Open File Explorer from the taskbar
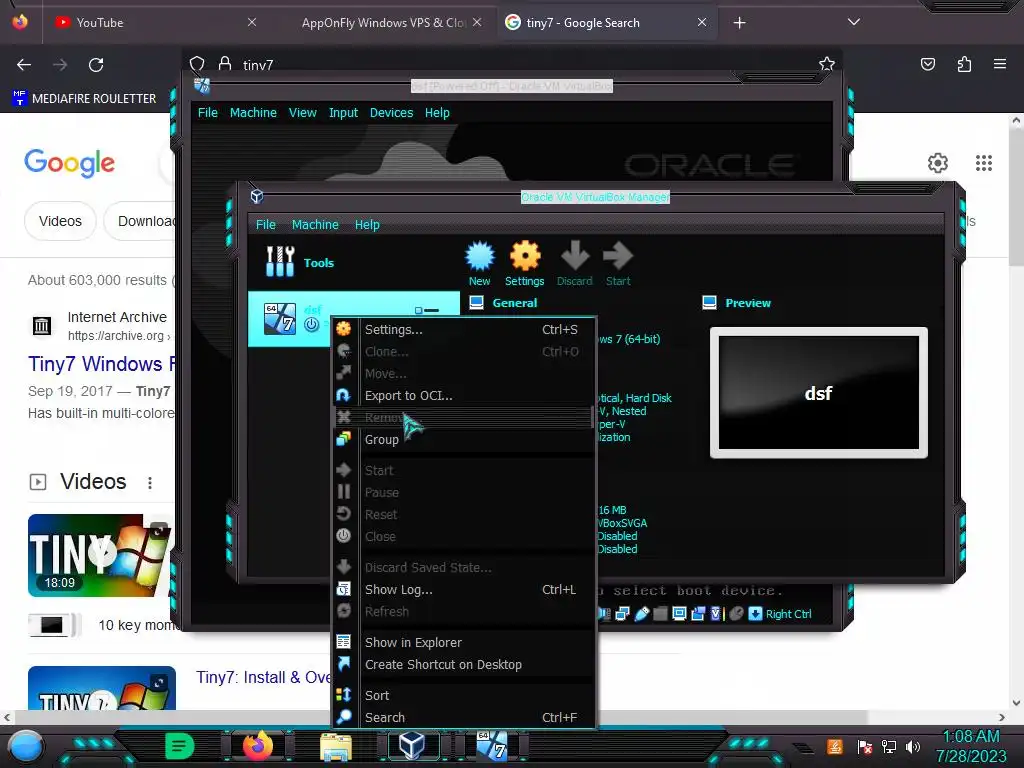This screenshot has width=1024, height=768. click(x=336, y=746)
